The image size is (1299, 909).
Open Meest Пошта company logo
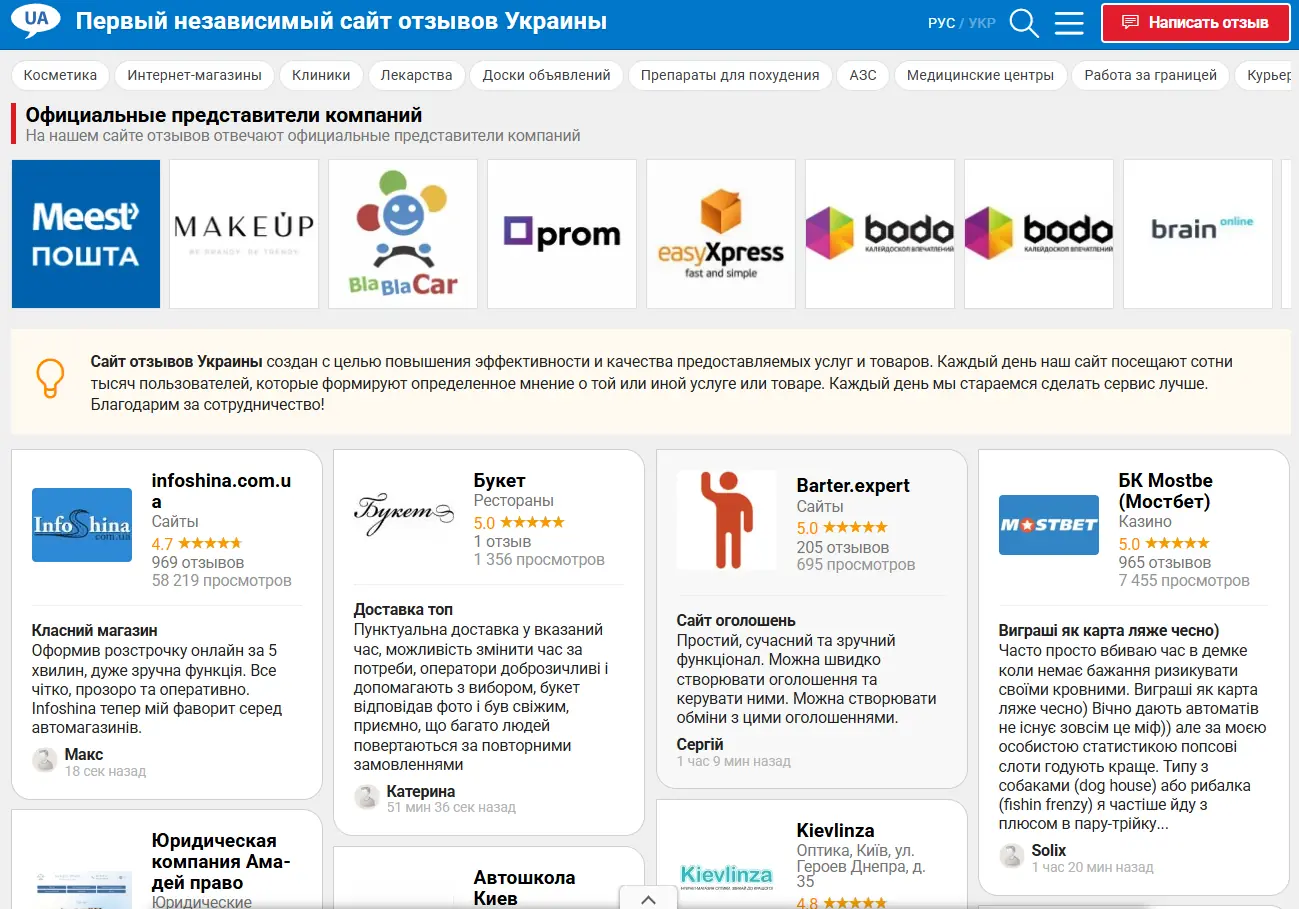(86, 234)
